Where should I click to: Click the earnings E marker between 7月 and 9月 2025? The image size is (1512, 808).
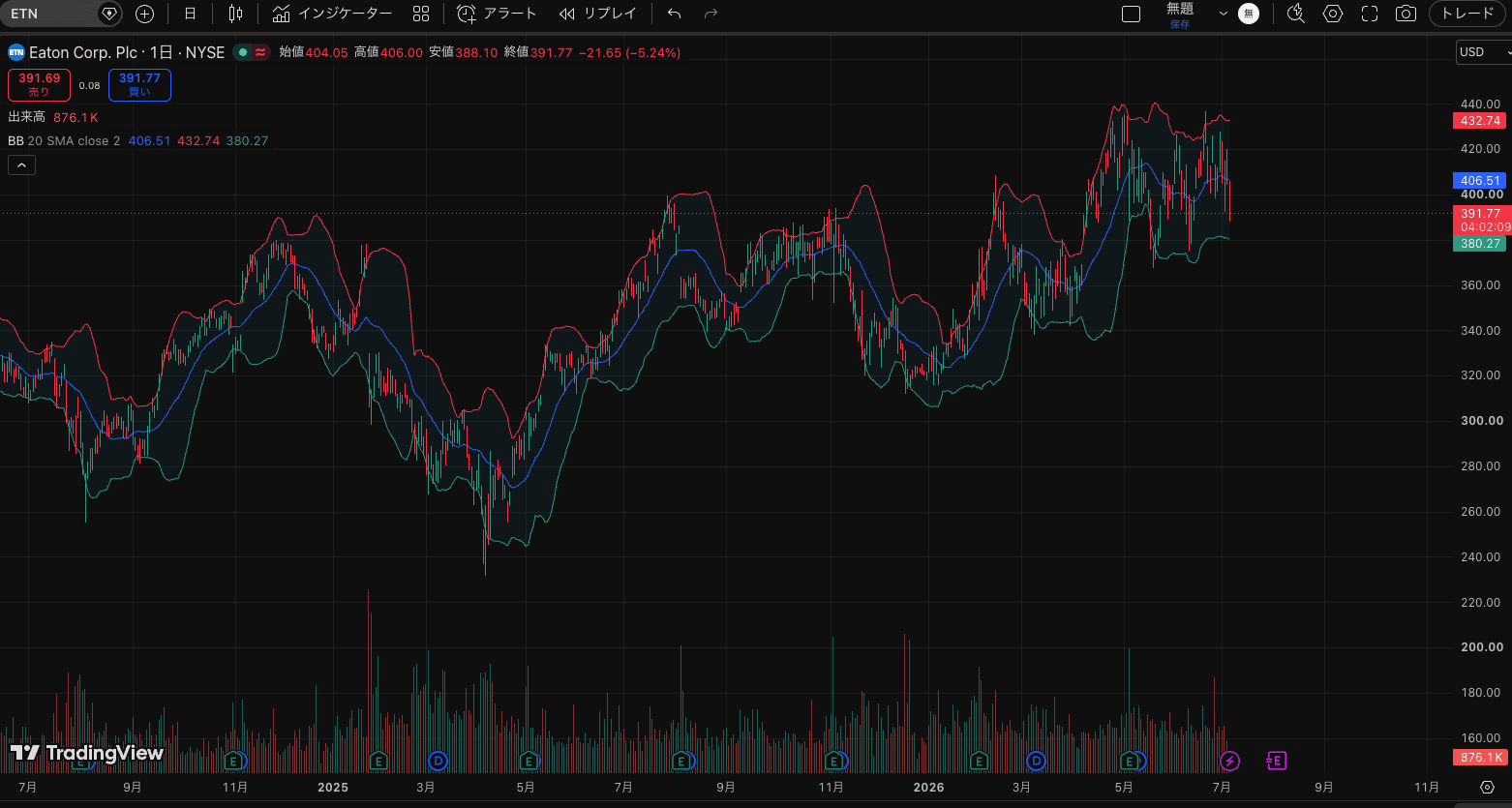tap(682, 761)
